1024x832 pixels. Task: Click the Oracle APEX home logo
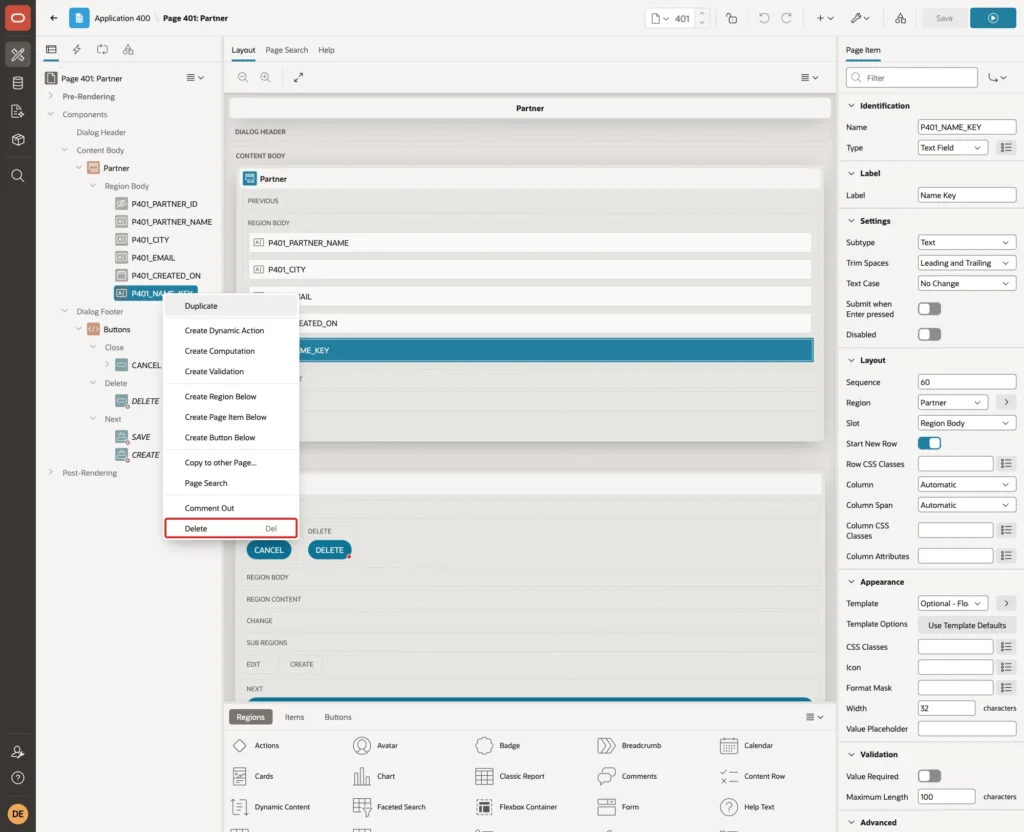(18, 18)
